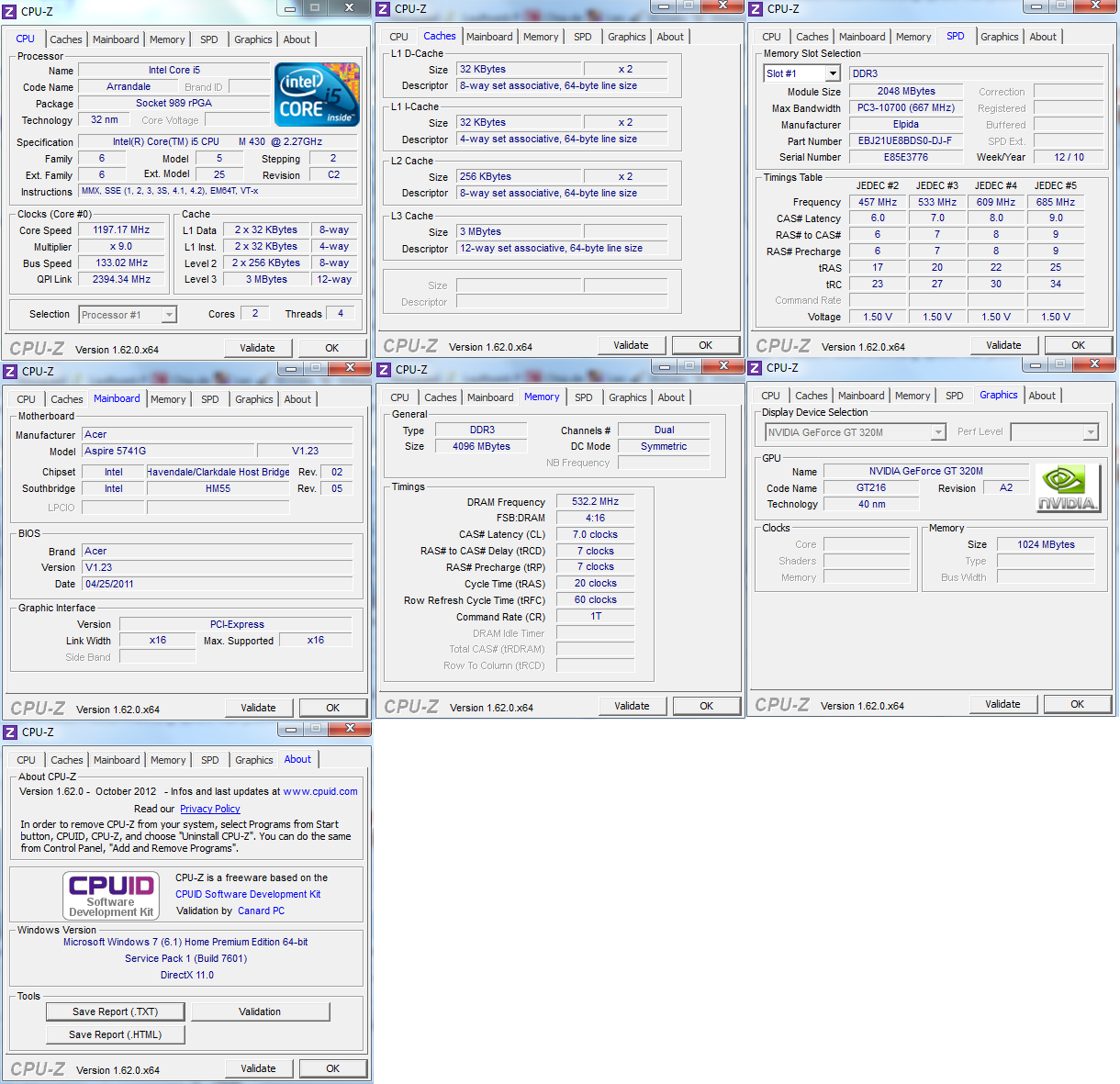Open the CPUID Software Development Kit link

pos(248,894)
